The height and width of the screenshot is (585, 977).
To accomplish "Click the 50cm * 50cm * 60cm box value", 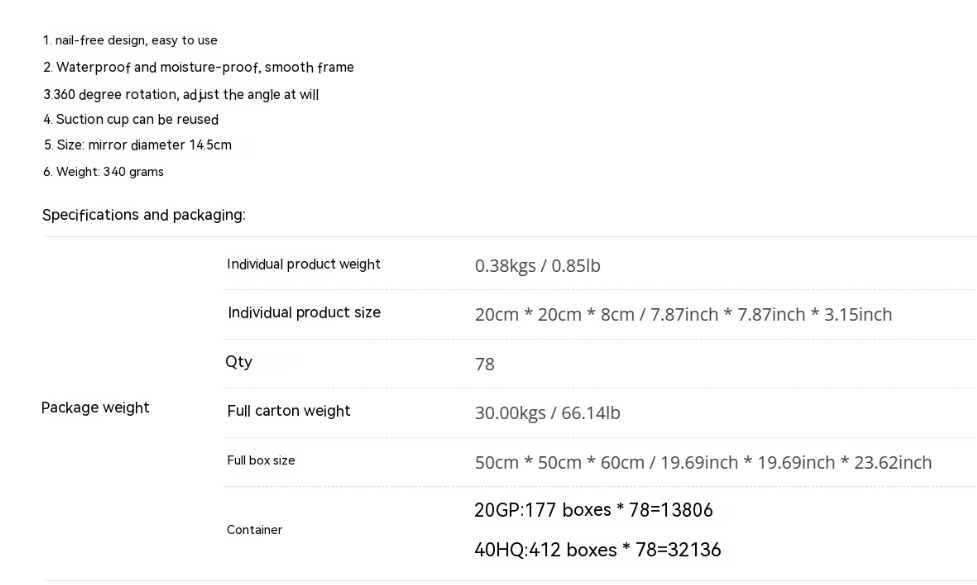I will [x=703, y=463].
